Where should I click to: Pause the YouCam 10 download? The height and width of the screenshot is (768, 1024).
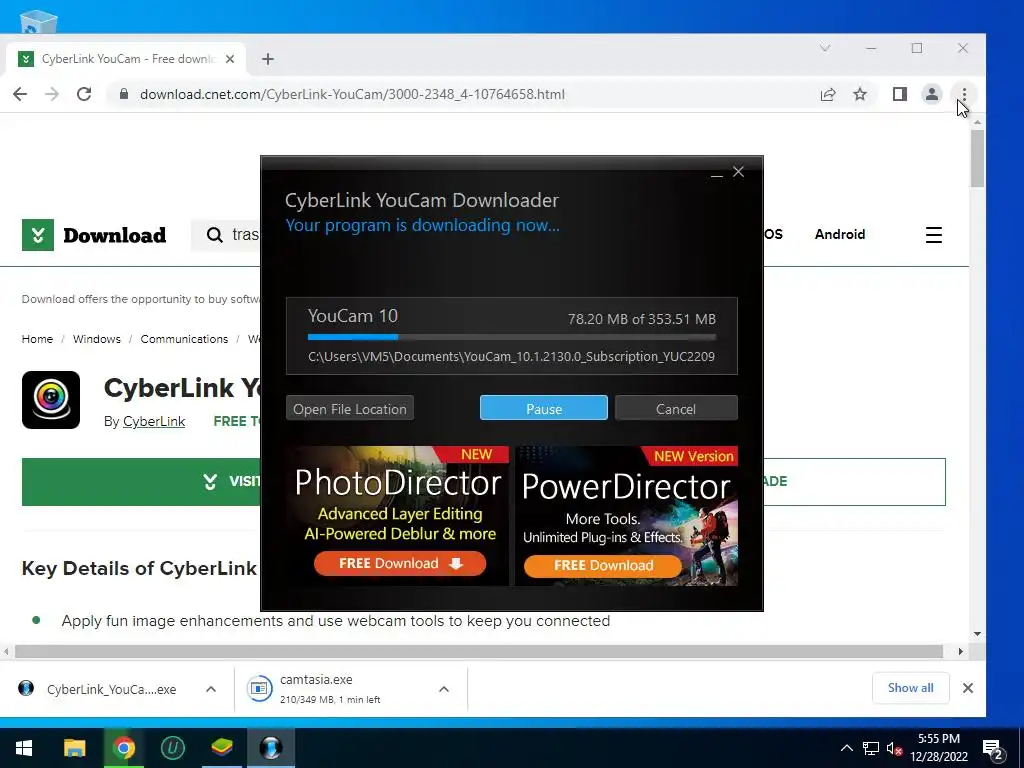[544, 408]
